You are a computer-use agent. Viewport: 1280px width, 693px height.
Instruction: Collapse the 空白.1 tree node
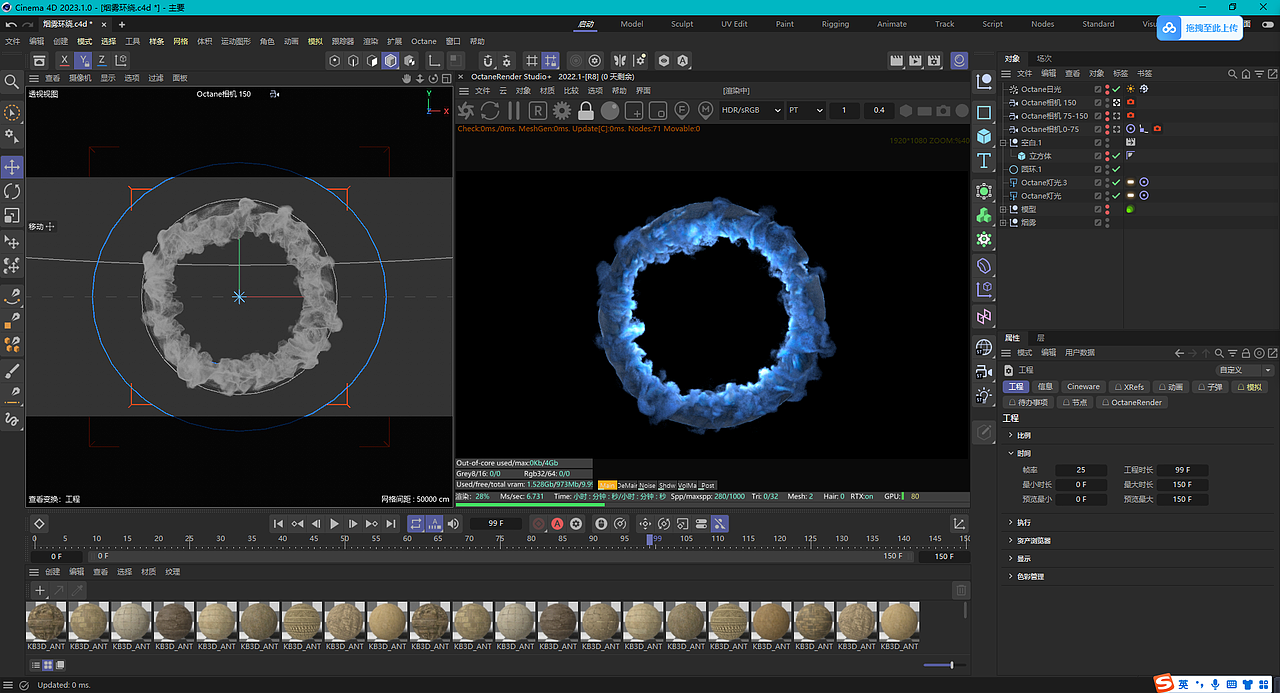coord(1004,143)
